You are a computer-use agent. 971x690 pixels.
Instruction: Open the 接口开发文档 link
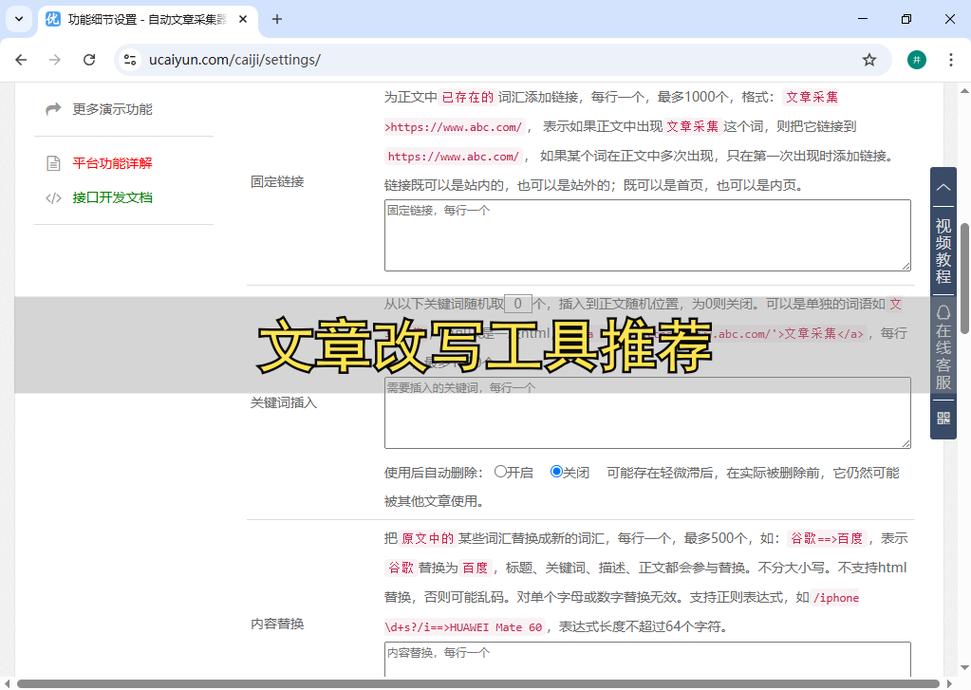tap(111, 198)
